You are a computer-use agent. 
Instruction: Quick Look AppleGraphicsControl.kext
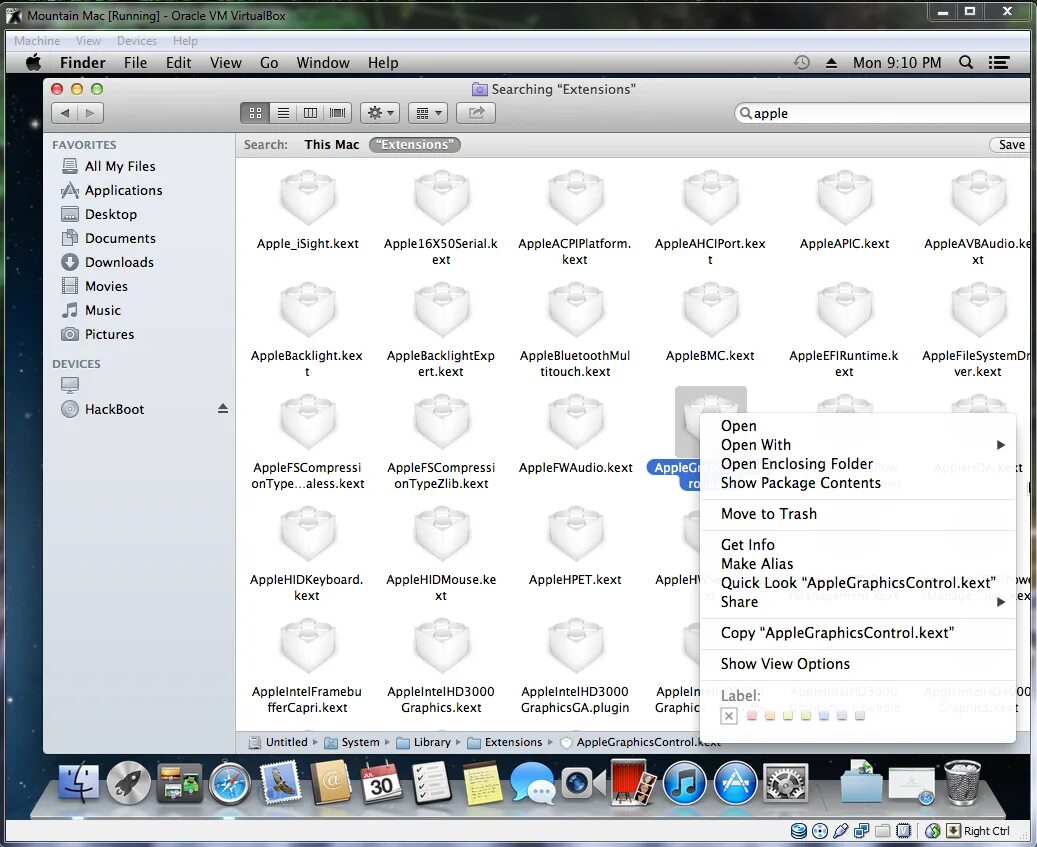pos(857,583)
